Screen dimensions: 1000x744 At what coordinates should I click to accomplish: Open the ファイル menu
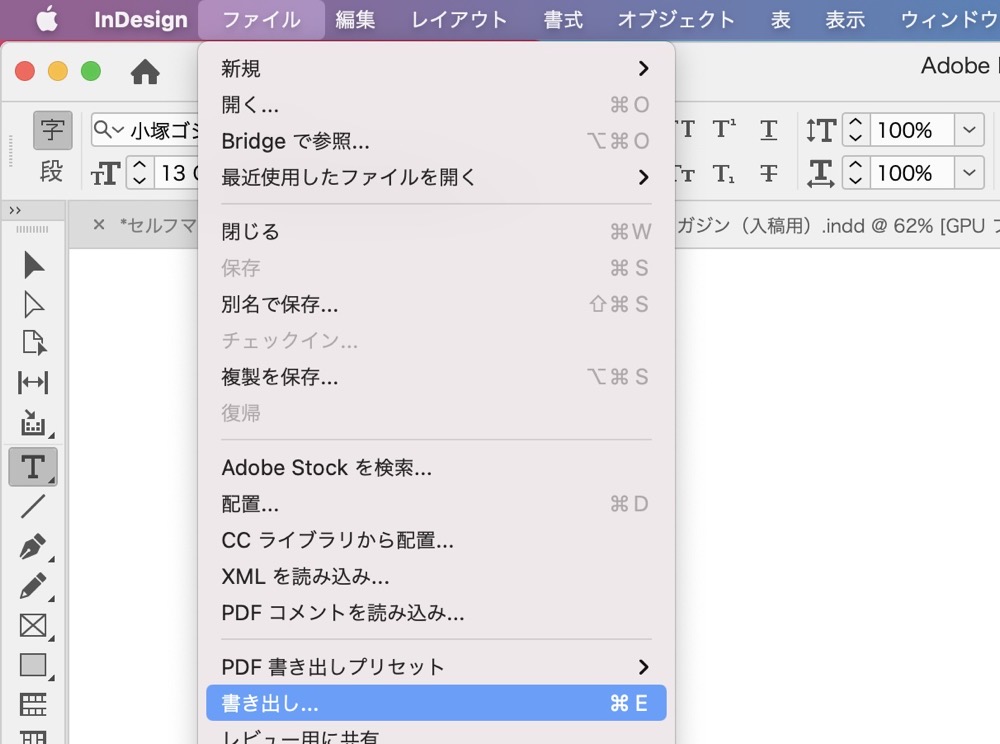click(x=261, y=20)
